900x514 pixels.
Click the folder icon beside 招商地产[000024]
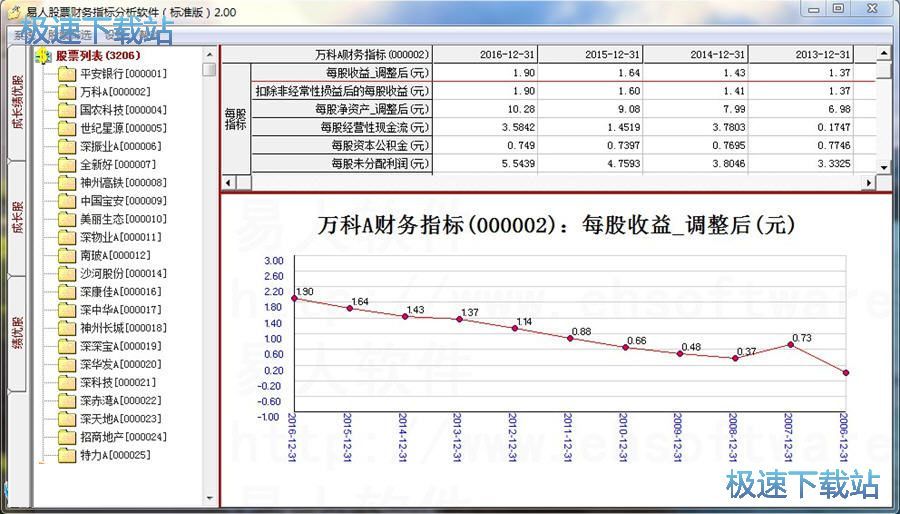pyautogui.click(x=67, y=437)
